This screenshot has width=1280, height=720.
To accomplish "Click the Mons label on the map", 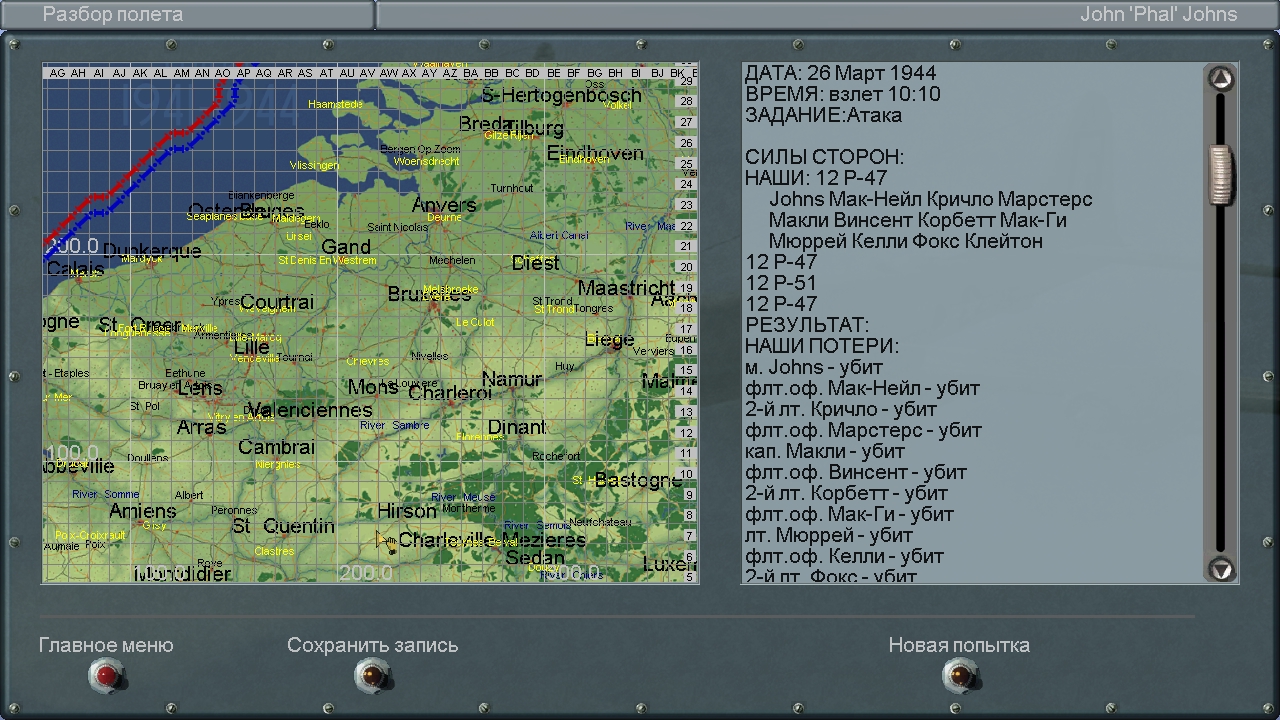I will pyautogui.click(x=373, y=387).
